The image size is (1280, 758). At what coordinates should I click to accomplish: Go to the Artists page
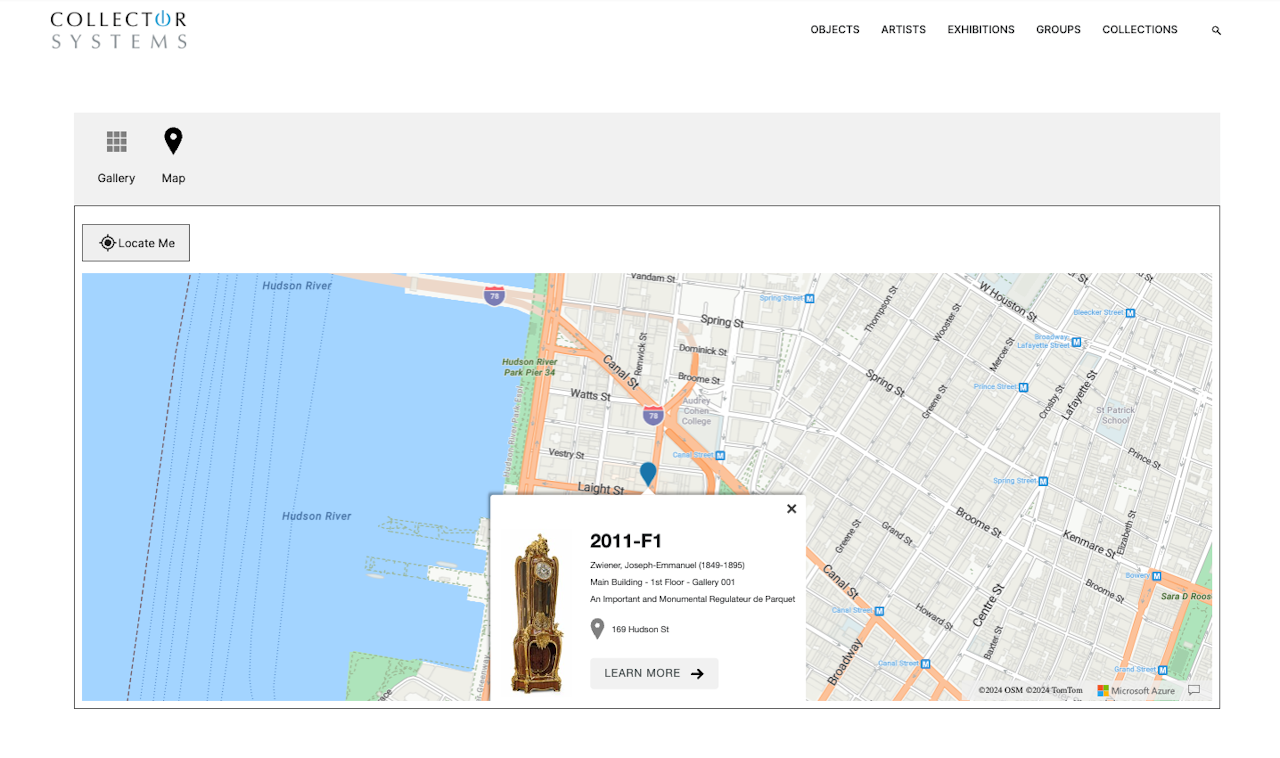coord(903,30)
